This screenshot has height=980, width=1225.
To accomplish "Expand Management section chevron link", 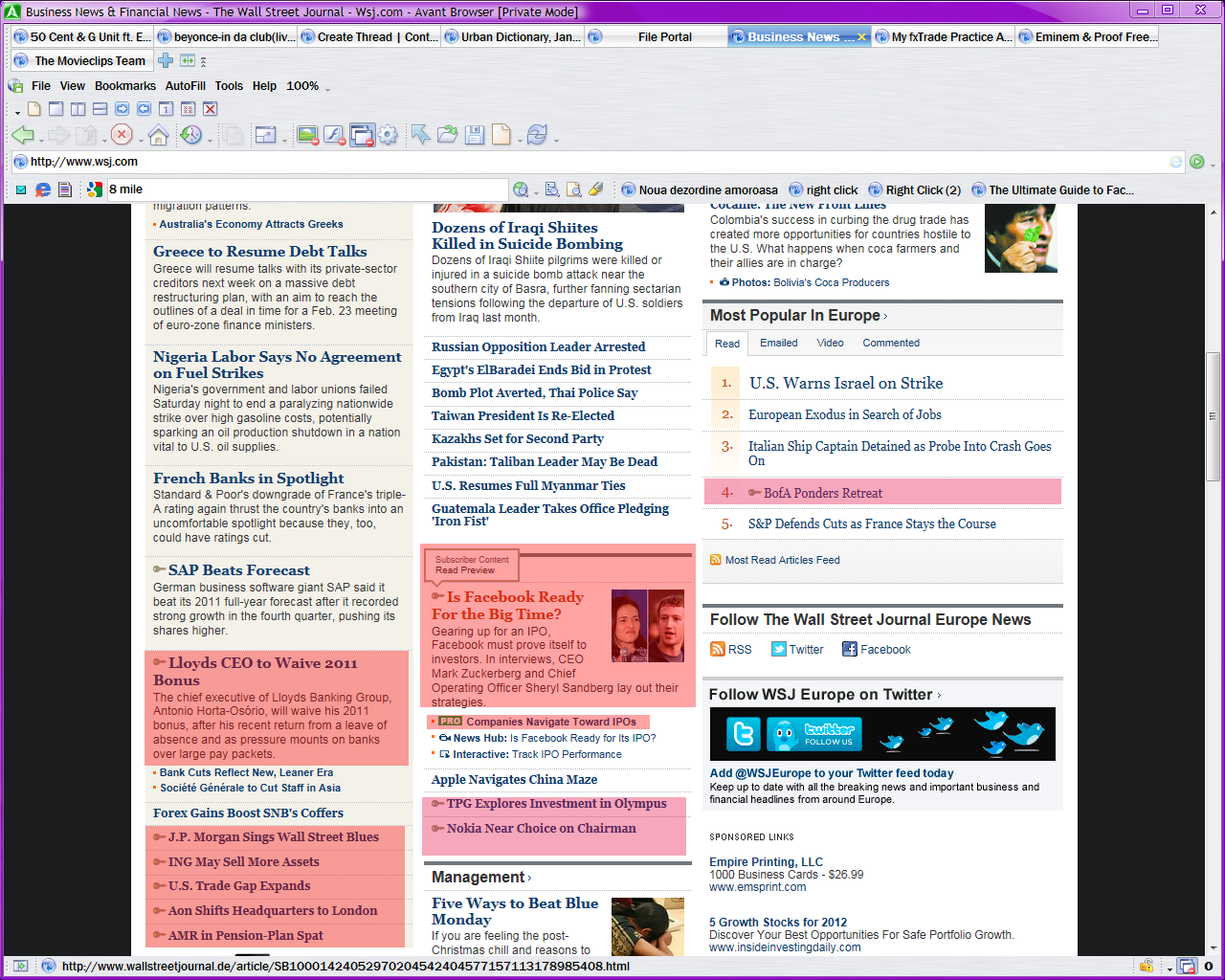I will [529, 878].
